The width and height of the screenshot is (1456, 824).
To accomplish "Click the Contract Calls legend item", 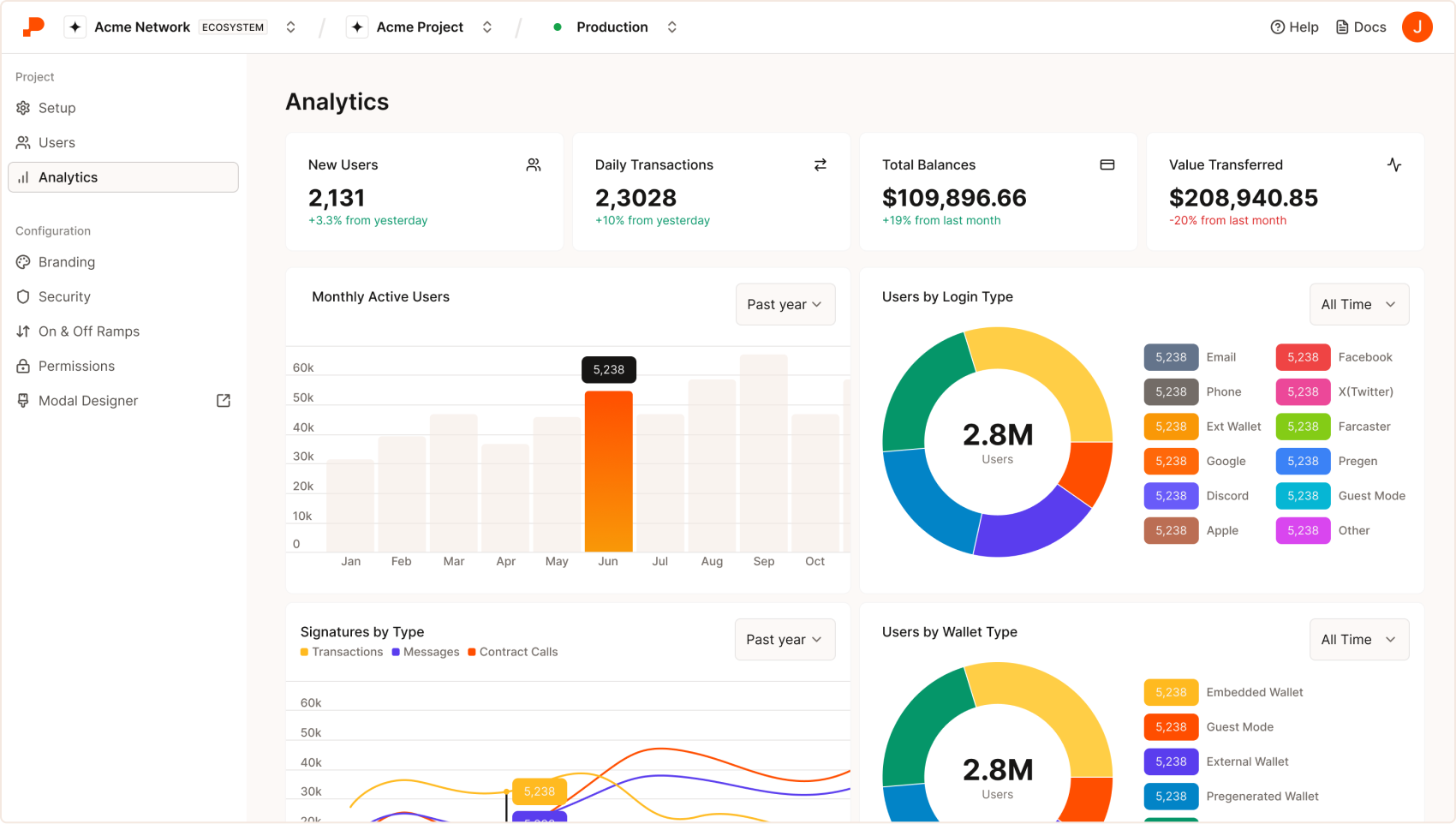I will pyautogui.click(x=513, y=652).
